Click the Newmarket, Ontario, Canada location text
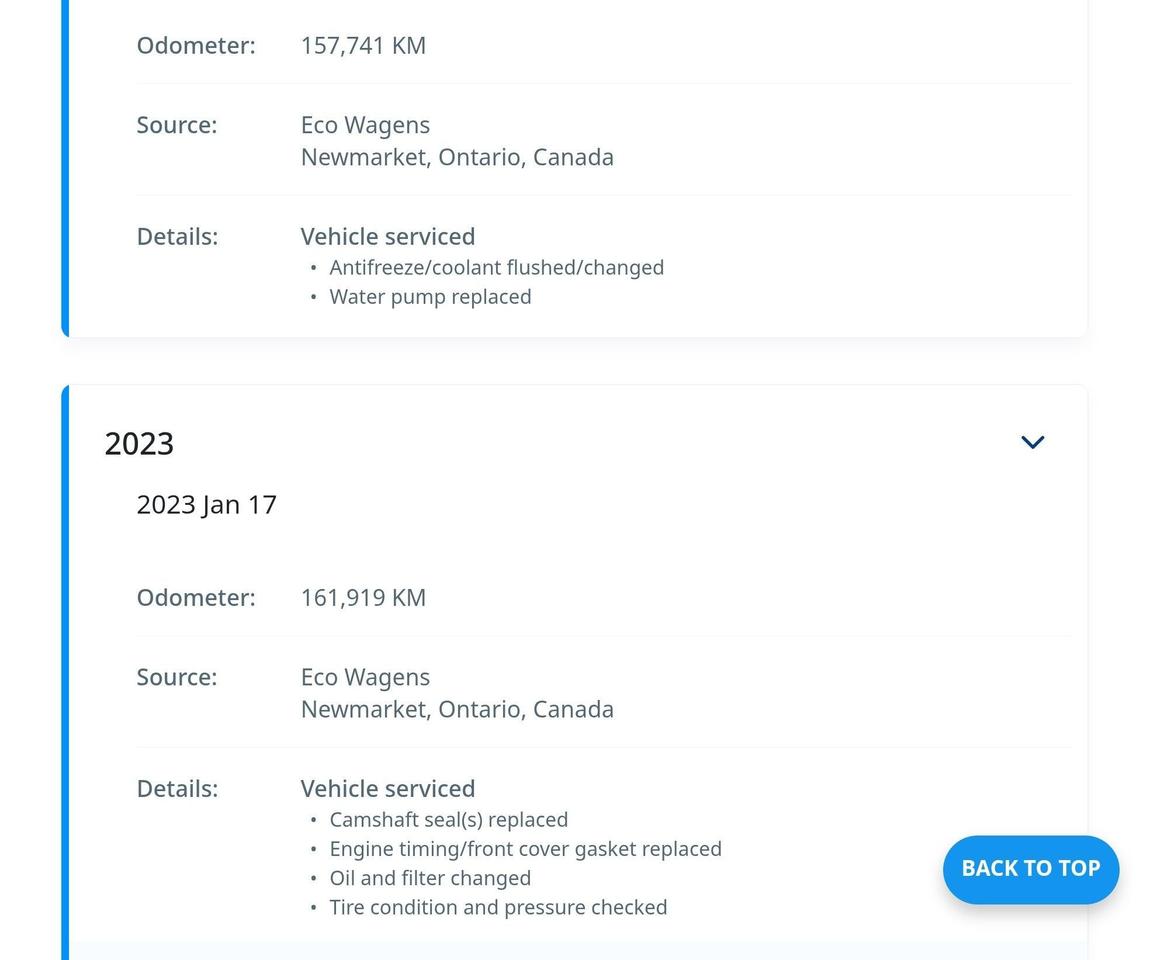 tap(457, 709)
